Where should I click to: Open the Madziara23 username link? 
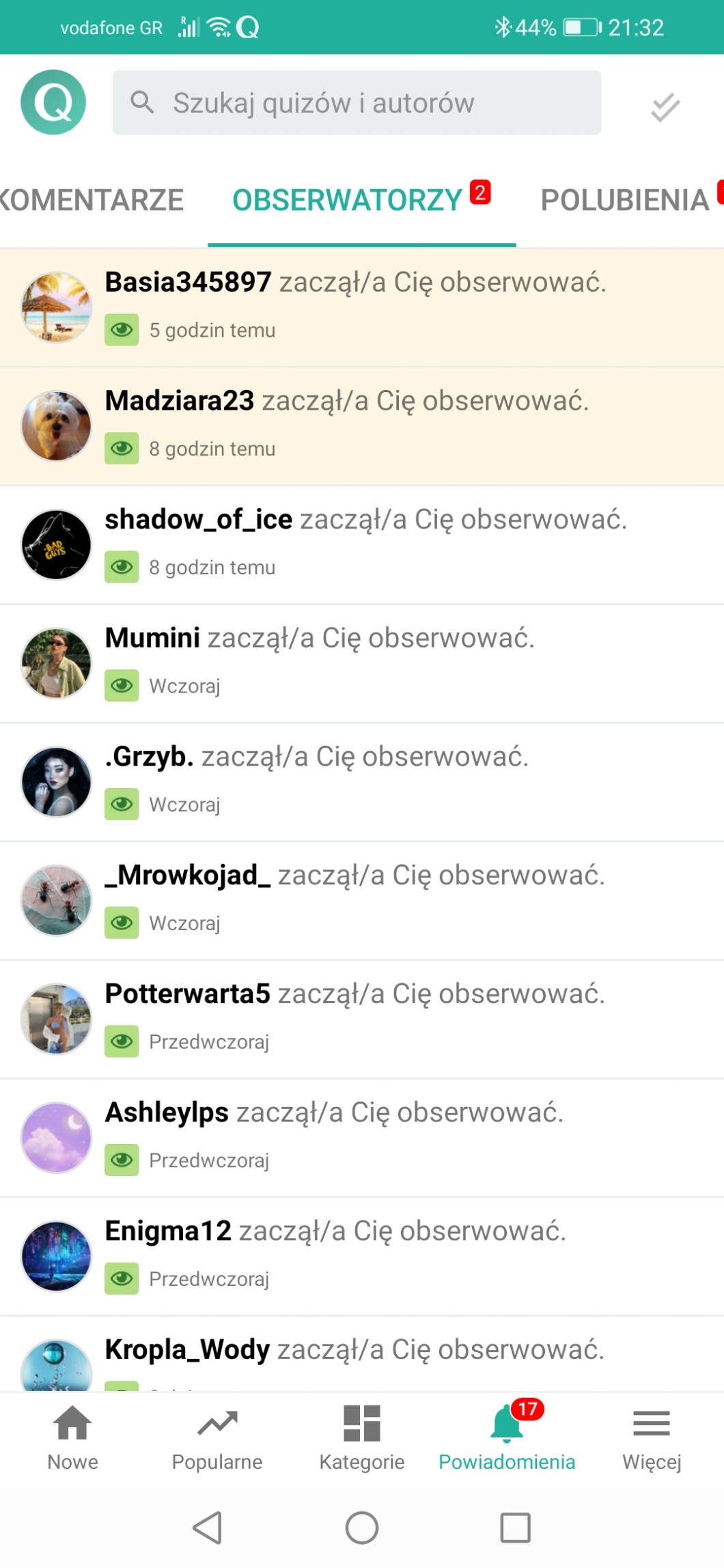(180, 401)
